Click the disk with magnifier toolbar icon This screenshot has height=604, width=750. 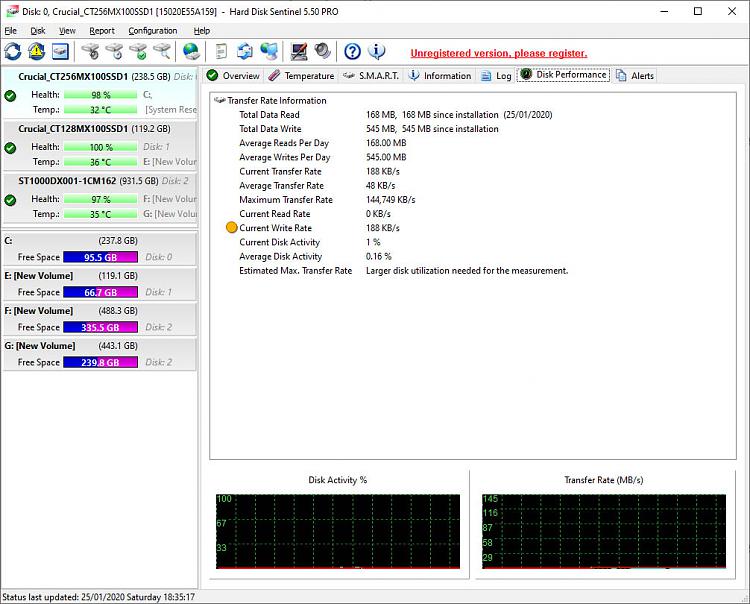click(162, 51)
